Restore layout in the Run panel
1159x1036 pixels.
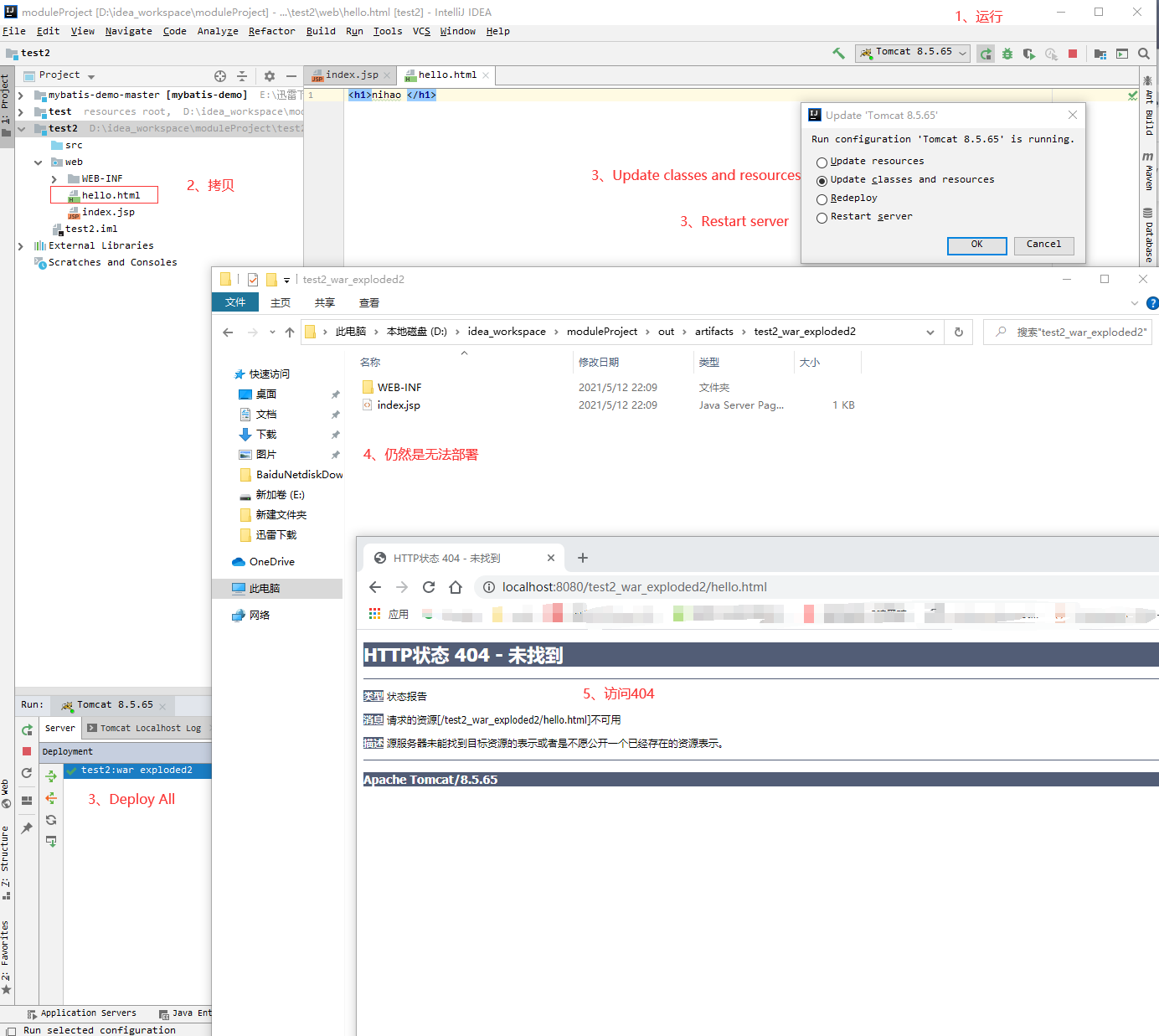[x=27, y=800]
